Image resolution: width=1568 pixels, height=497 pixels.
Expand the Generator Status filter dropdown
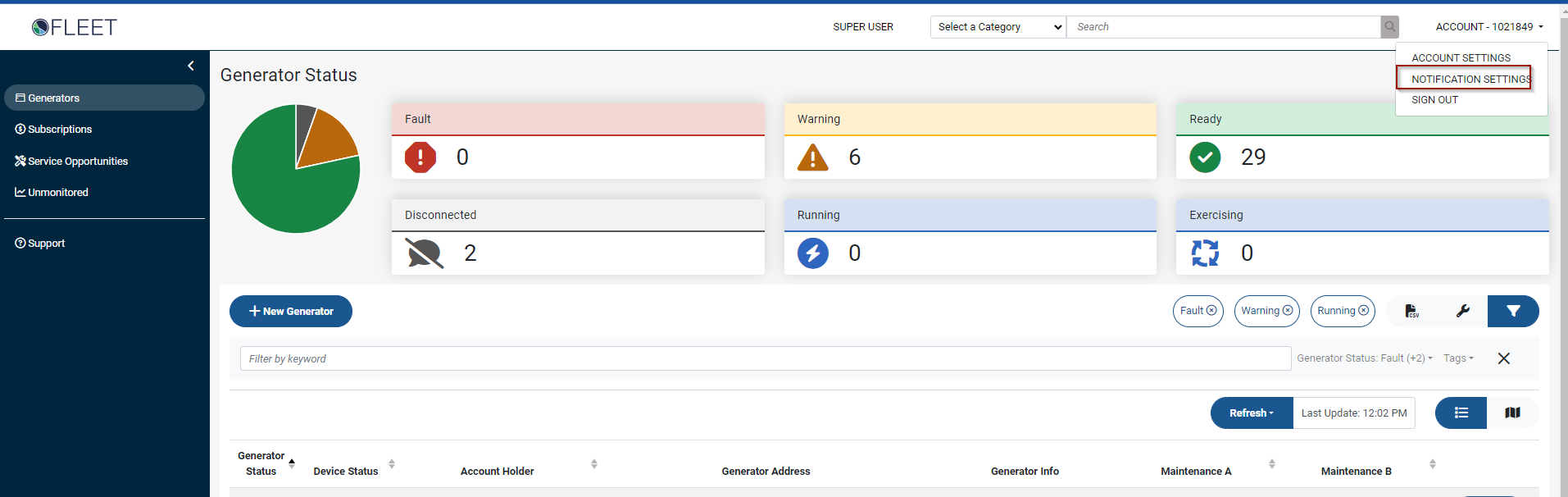(x=1365, y=358)
